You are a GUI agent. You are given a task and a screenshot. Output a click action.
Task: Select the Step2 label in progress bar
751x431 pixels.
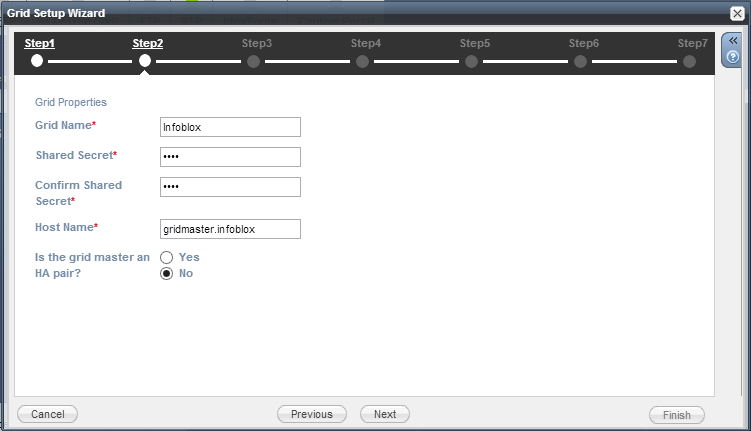(x=147, y=44)
